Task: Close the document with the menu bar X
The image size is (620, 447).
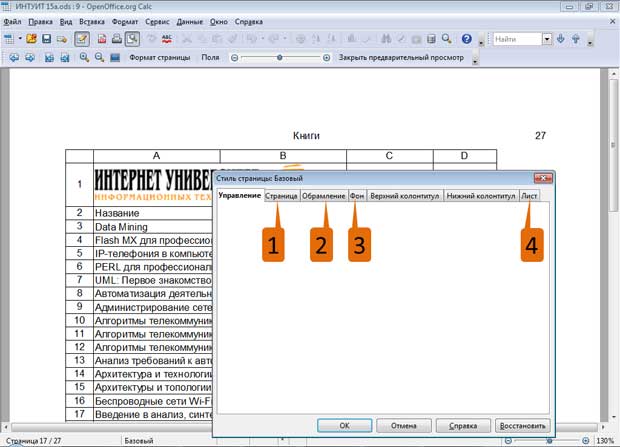Action: point(612,21)
